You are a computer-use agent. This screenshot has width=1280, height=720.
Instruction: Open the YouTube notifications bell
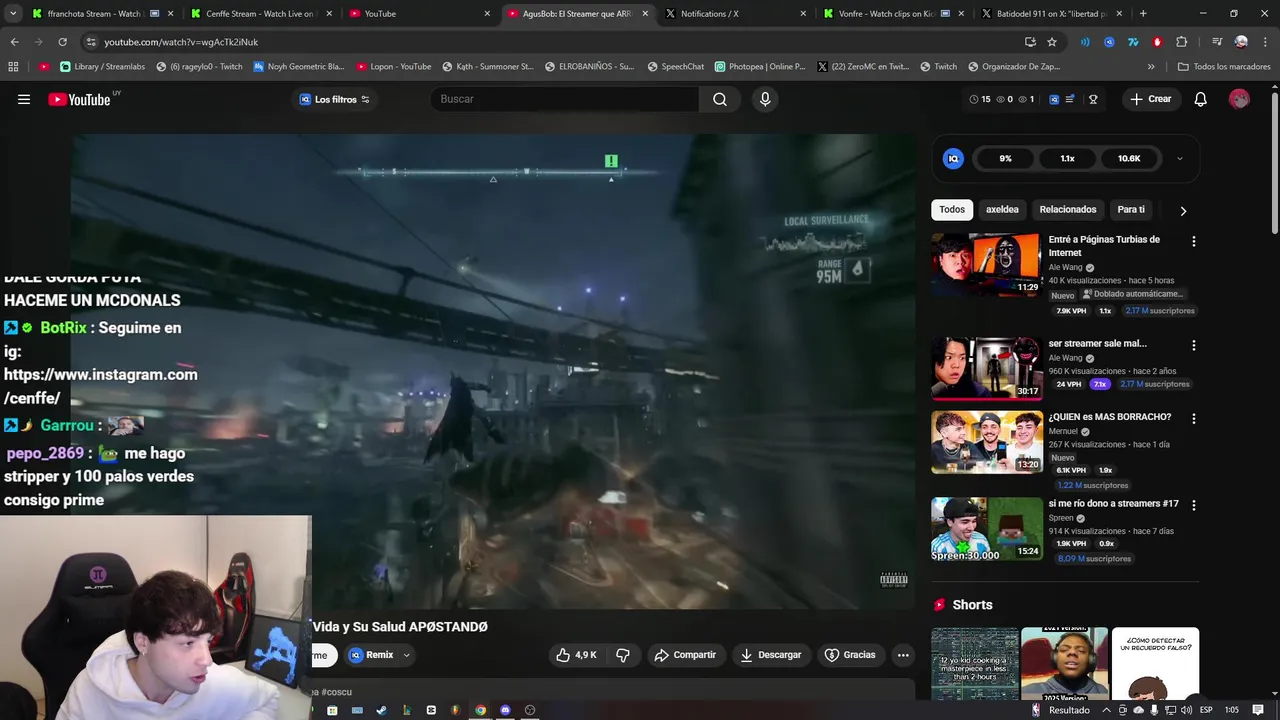[1201, 99]
